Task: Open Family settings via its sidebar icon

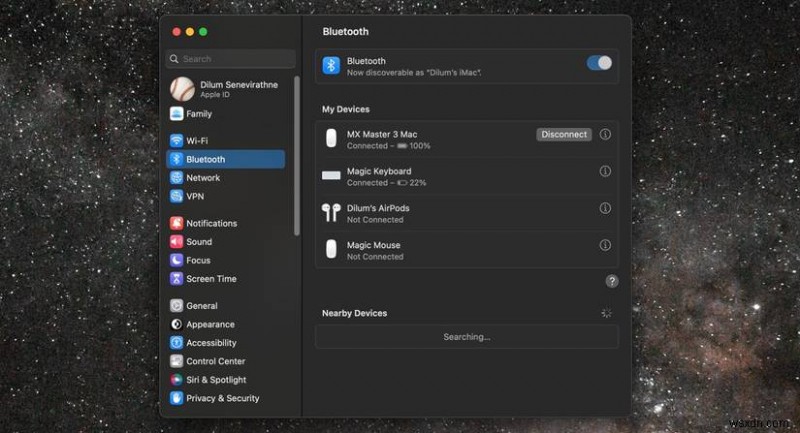Action: (177, 114)
